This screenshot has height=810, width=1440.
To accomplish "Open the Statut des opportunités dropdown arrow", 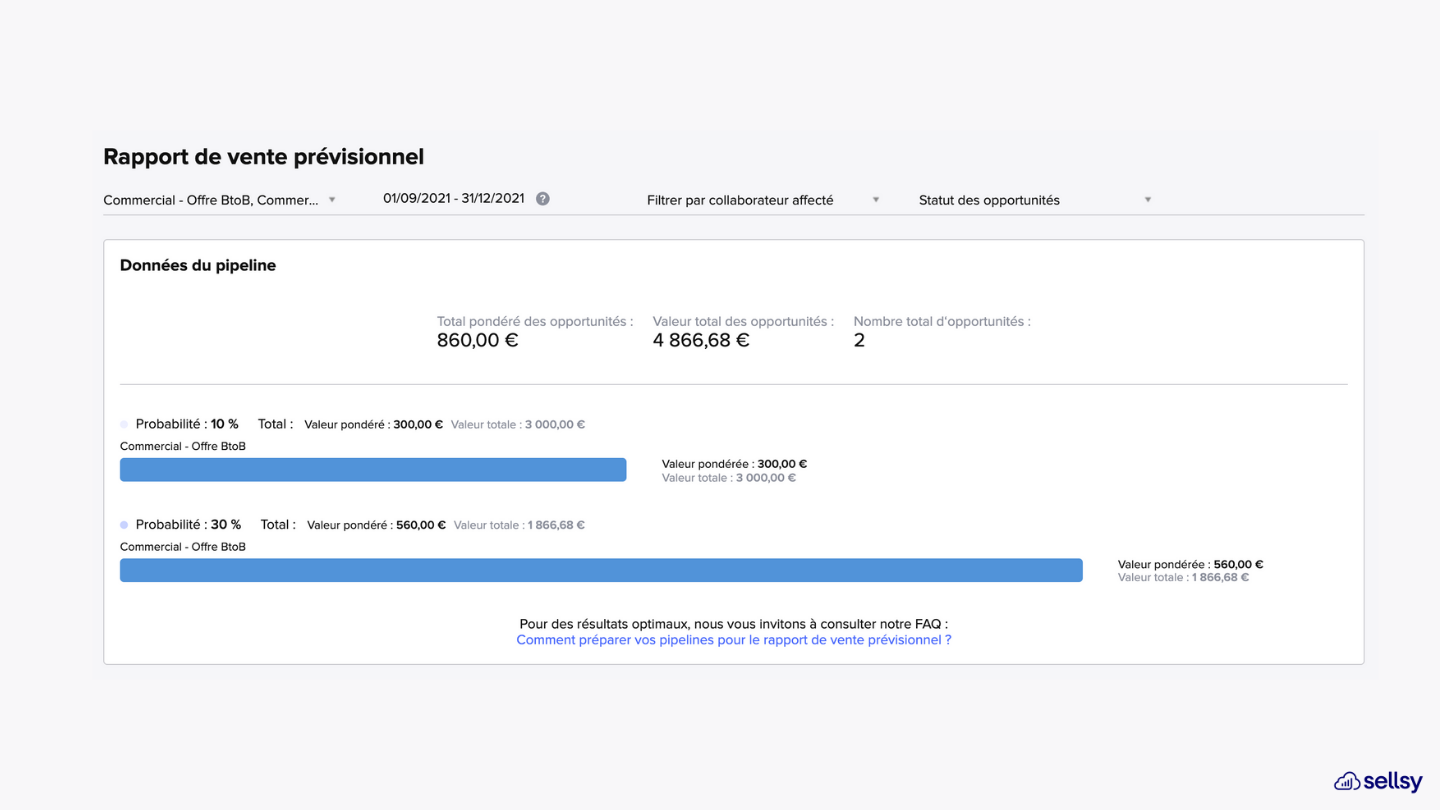I will pyautogui.click(x=1148, y=200).
